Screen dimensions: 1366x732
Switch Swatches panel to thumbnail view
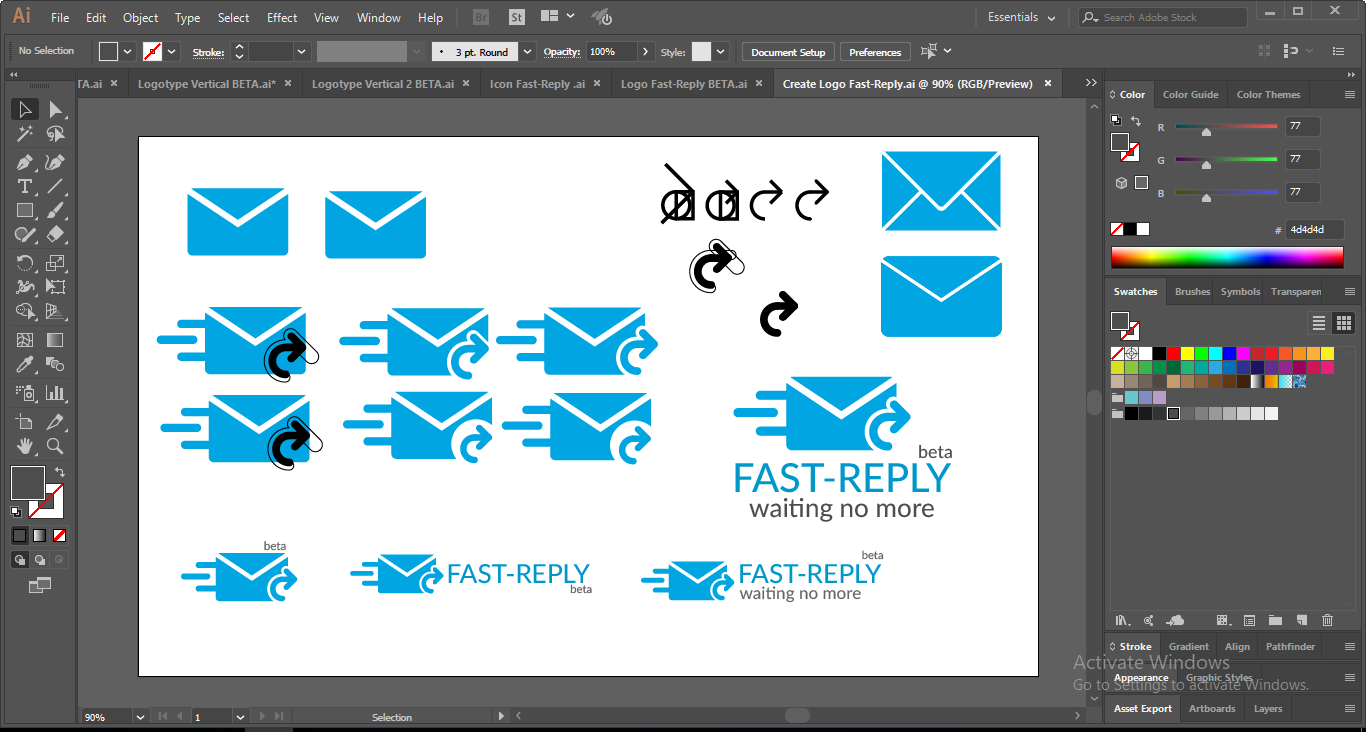[x=1344, y=322]
